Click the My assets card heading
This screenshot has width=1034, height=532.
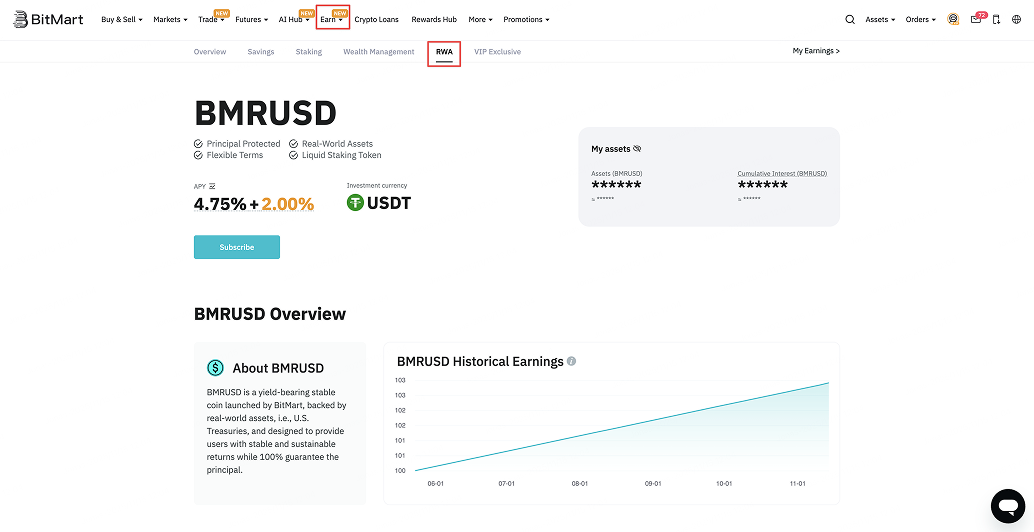click(x=611, y=149)
